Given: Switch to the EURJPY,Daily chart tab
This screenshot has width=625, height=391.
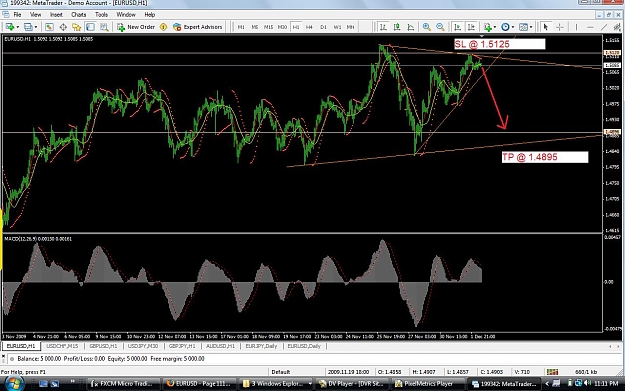Looking at the screenshot, I should [261, 346].
